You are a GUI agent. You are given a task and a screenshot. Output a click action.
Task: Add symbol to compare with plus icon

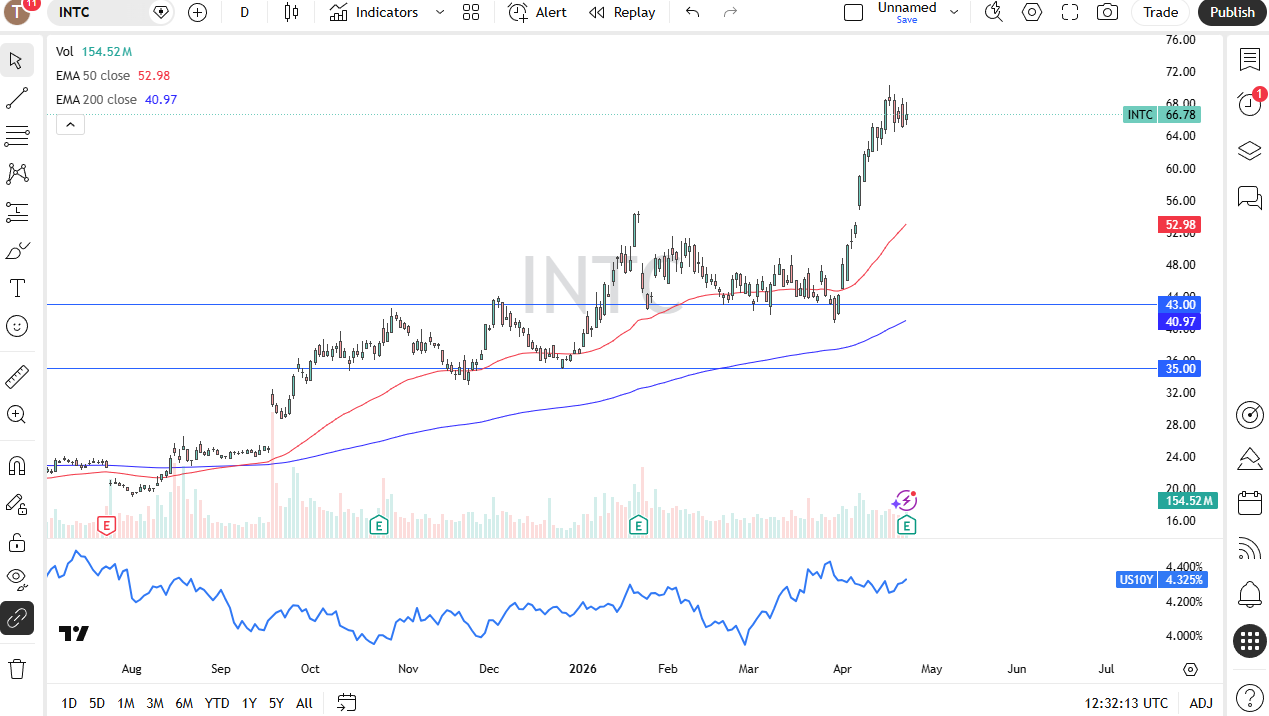197,12
